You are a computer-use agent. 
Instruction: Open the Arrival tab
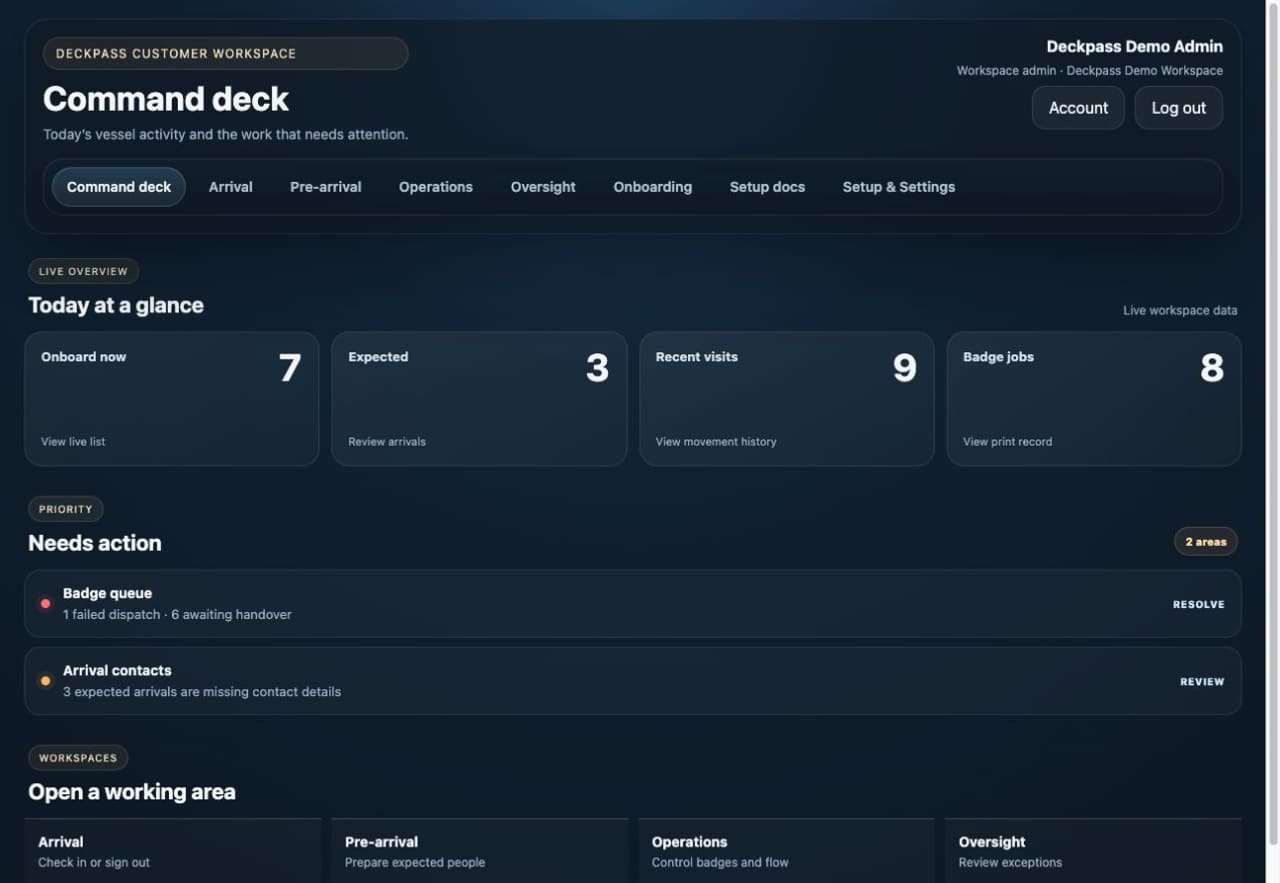(x=230, y=187)
